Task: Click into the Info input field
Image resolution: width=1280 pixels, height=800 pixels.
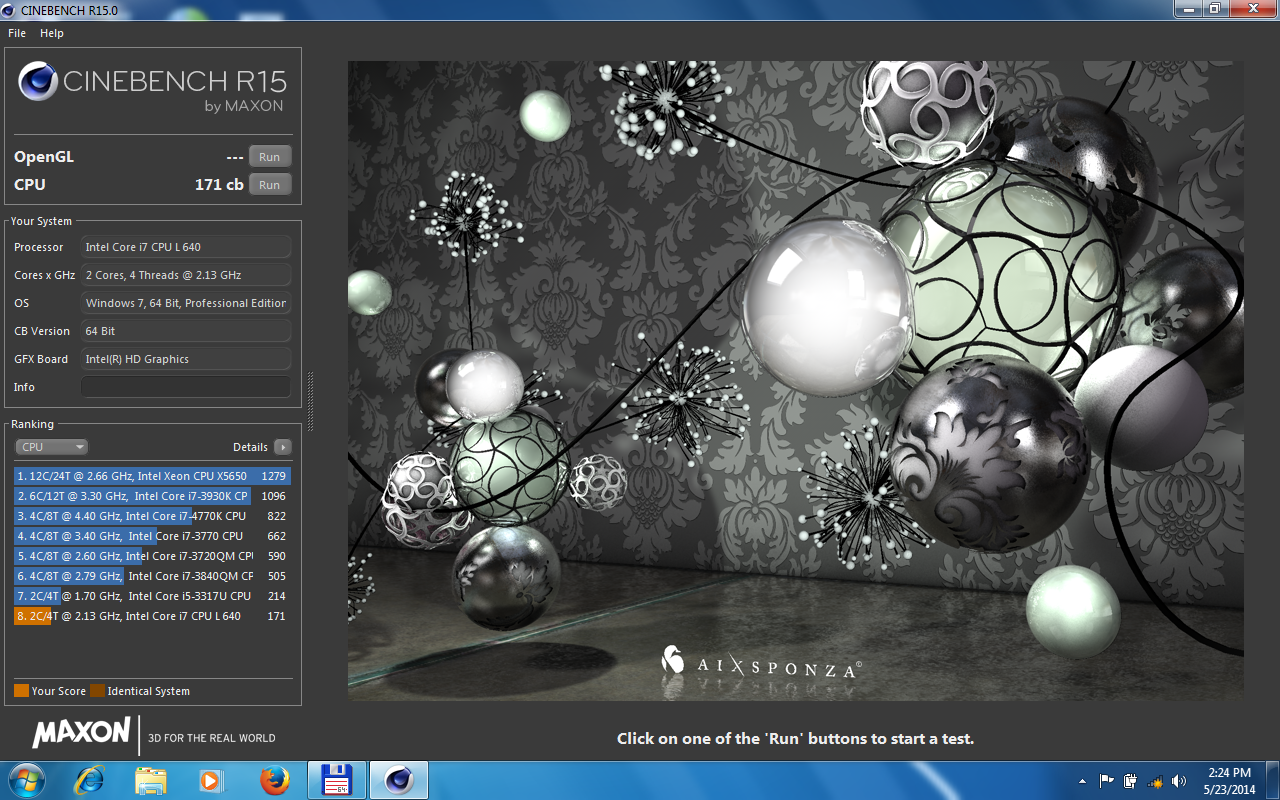Action: coord(186,387)
